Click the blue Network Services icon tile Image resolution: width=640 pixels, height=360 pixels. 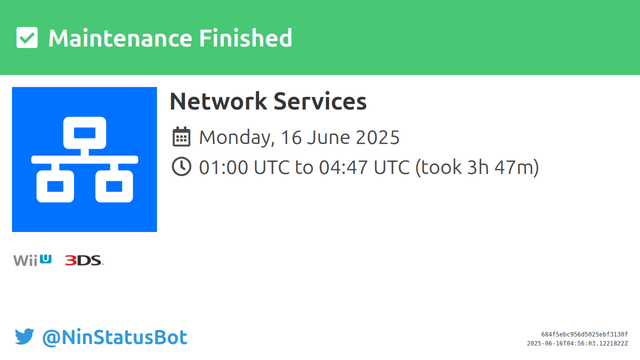[x=84, y=159]
